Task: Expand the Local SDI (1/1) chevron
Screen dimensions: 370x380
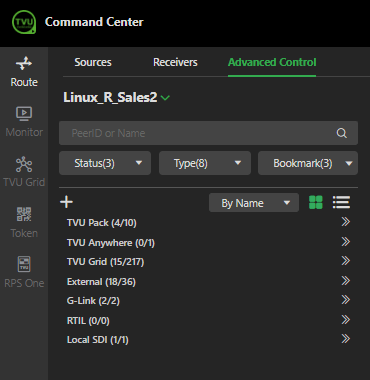Action: (x=346, y=339)
